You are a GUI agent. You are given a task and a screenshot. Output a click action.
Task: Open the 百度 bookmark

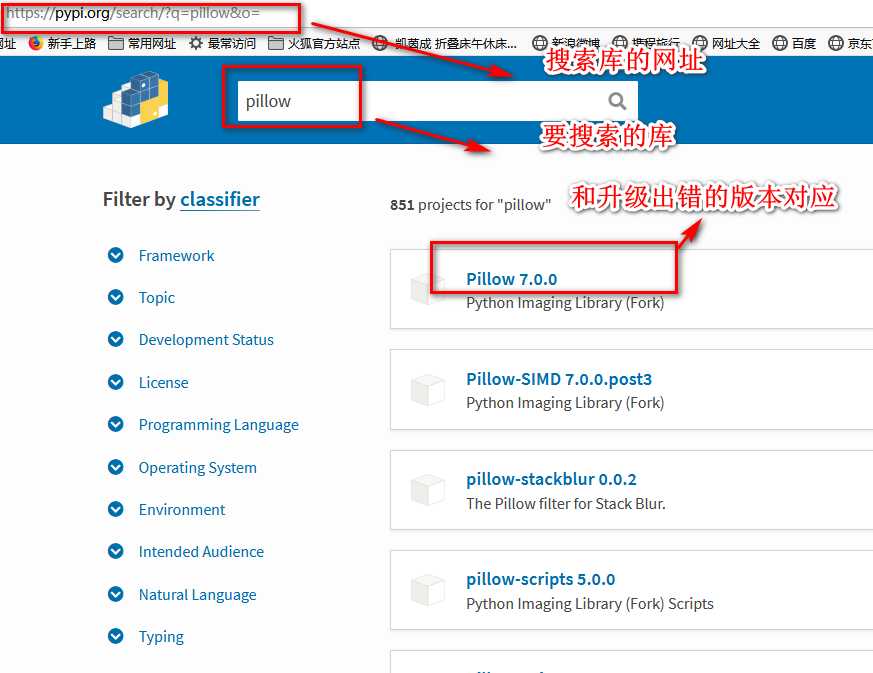794,43
